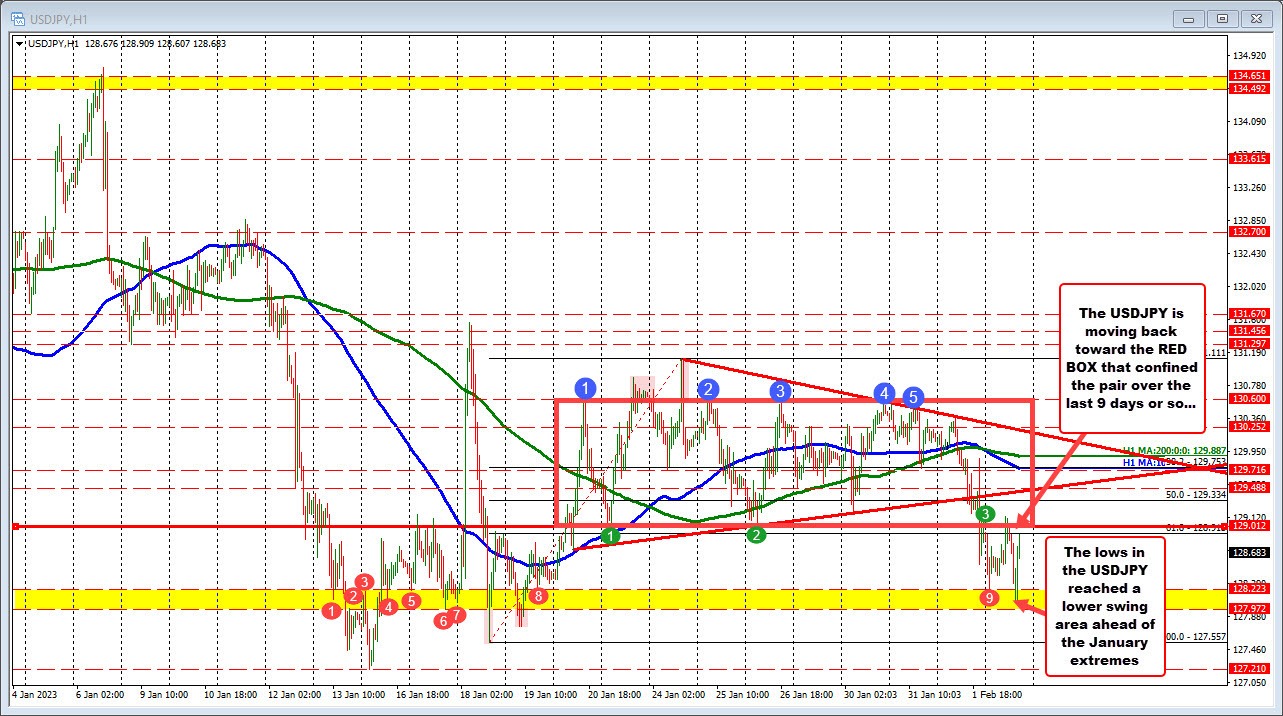Click green circle marker 2 on the lower trendline
Image resolution: width=1283 pixels, height=716 pixels.
point(755,534)
